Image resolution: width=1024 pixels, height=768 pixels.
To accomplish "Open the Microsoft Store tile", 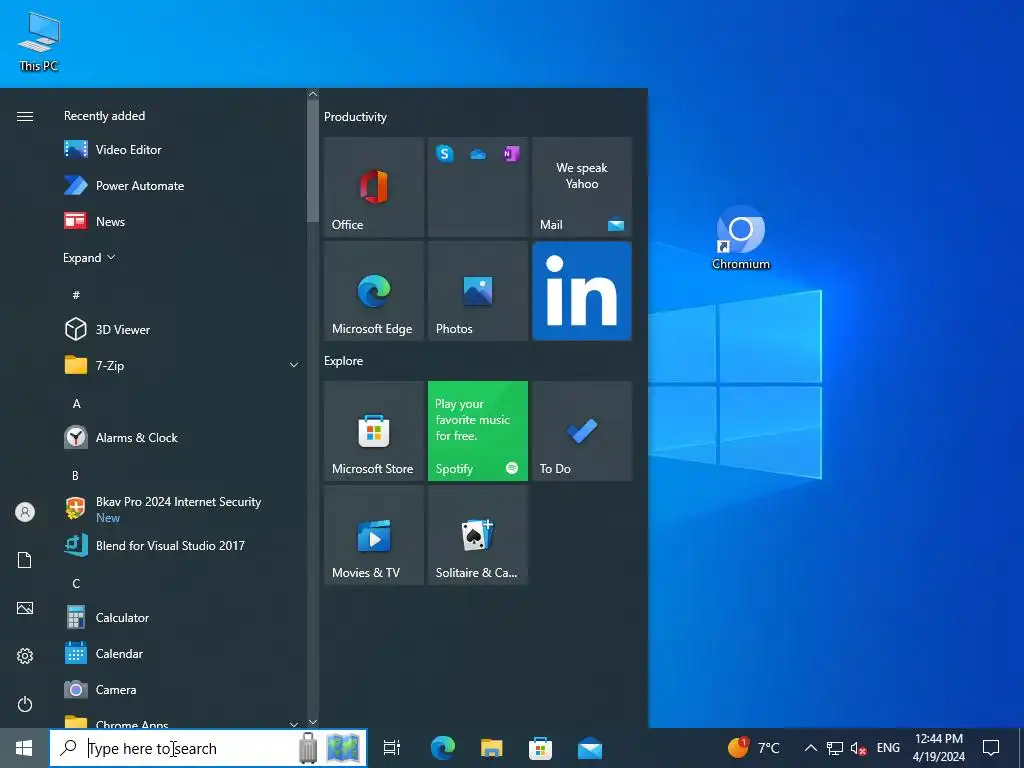I will pyautogui.click(x=374, y=431).
